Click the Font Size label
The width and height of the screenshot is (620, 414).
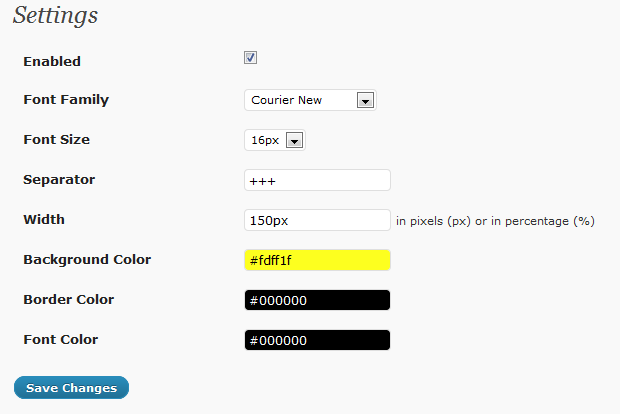click(56, 140)
